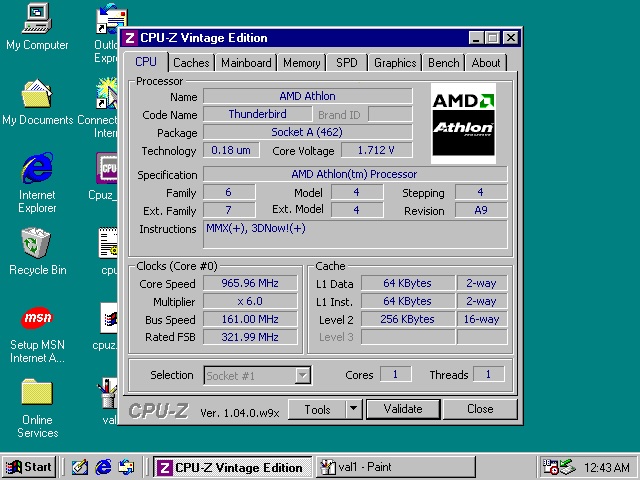Screen dimensions: 640x480
Task: Click the Rated FSB 321.99 MHz value
Action: tap(250, 337)
